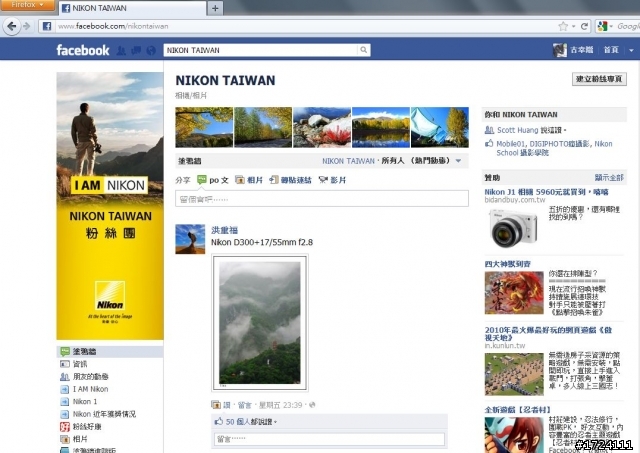
Task: Click 顯示全部 show all sponsored link
Action: pos(609,178)
